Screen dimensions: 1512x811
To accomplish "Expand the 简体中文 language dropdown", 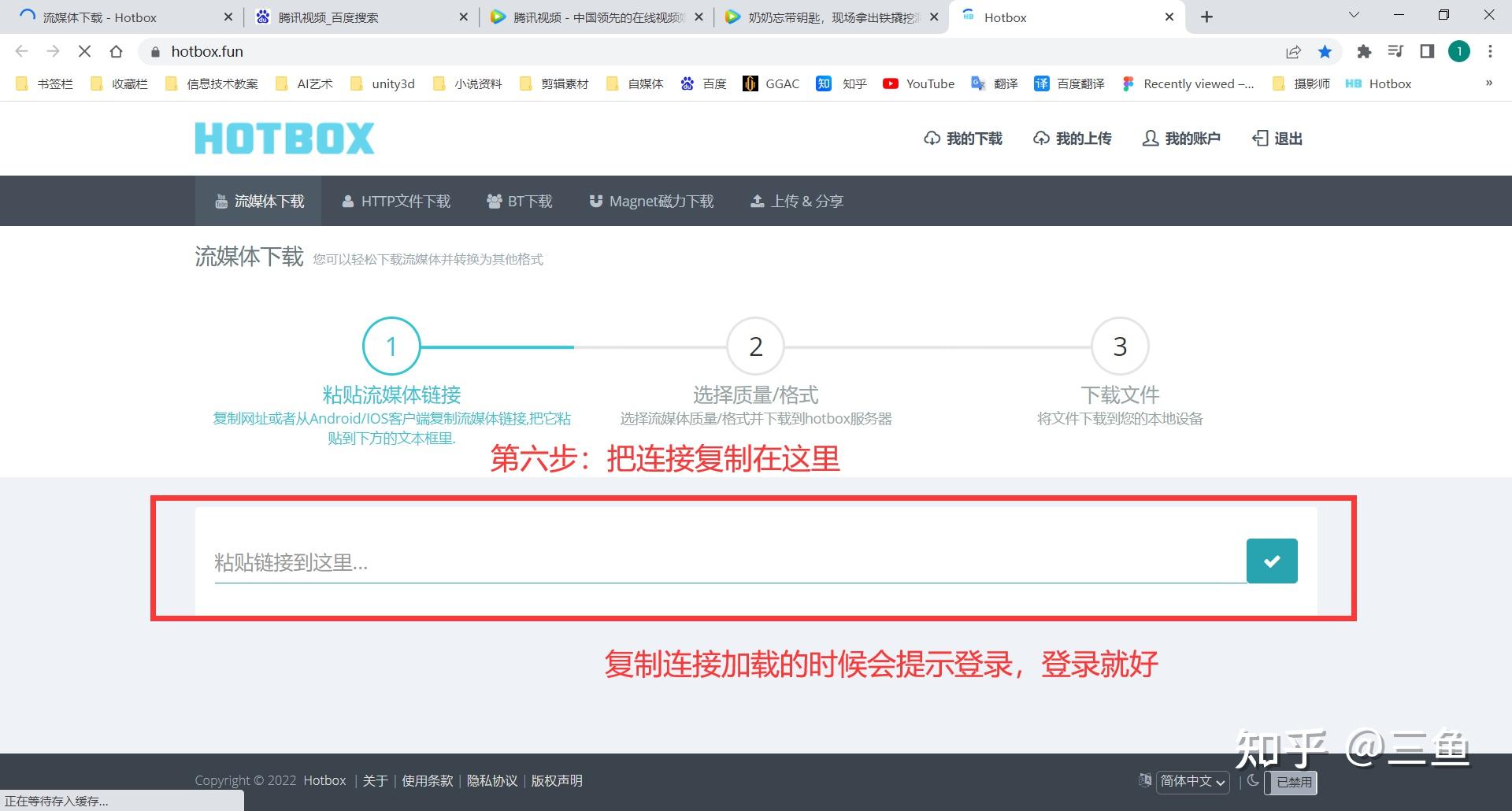I will pyautogui.click(x=1192, y=781).
